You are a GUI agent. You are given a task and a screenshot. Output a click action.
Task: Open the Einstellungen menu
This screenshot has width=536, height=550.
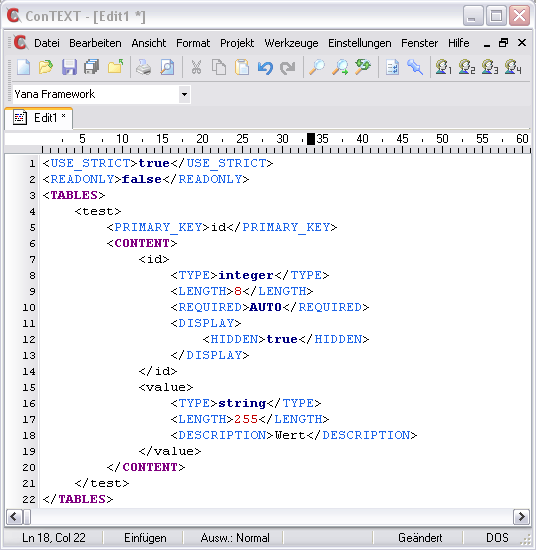[360, 43]
